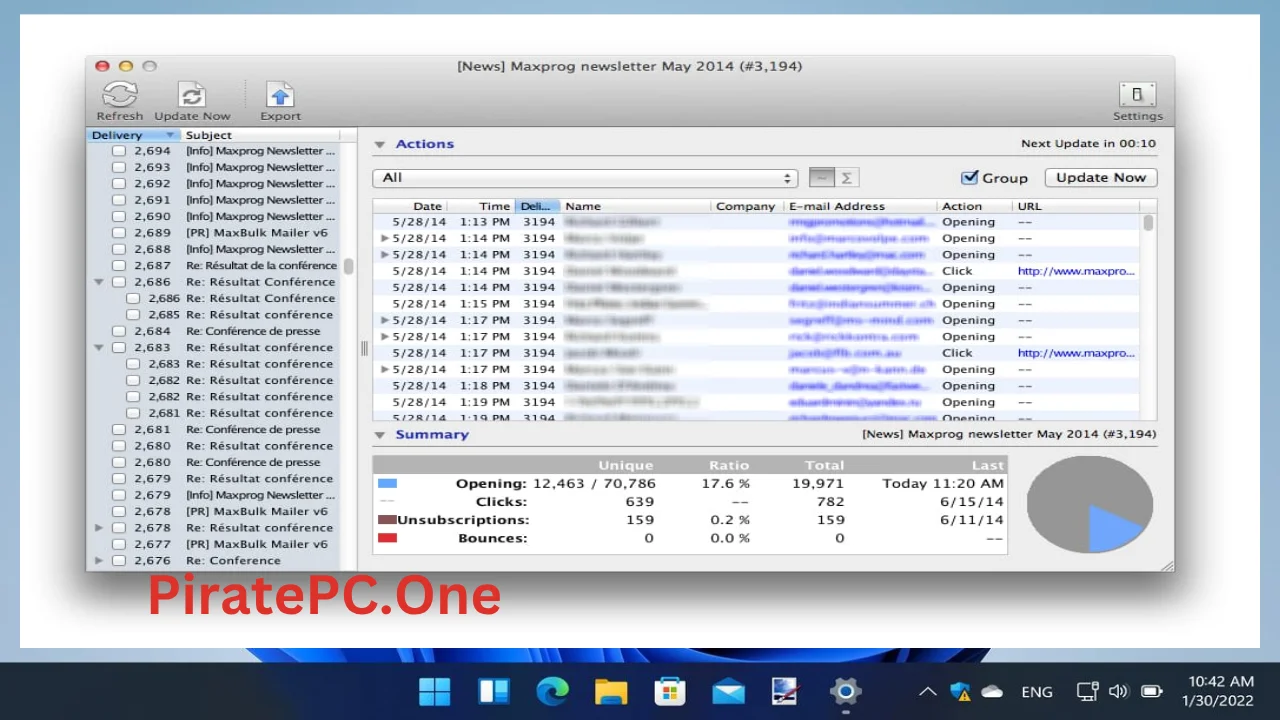
Task: Click the brown Unsubscriptions legend square
Action: 387,519
